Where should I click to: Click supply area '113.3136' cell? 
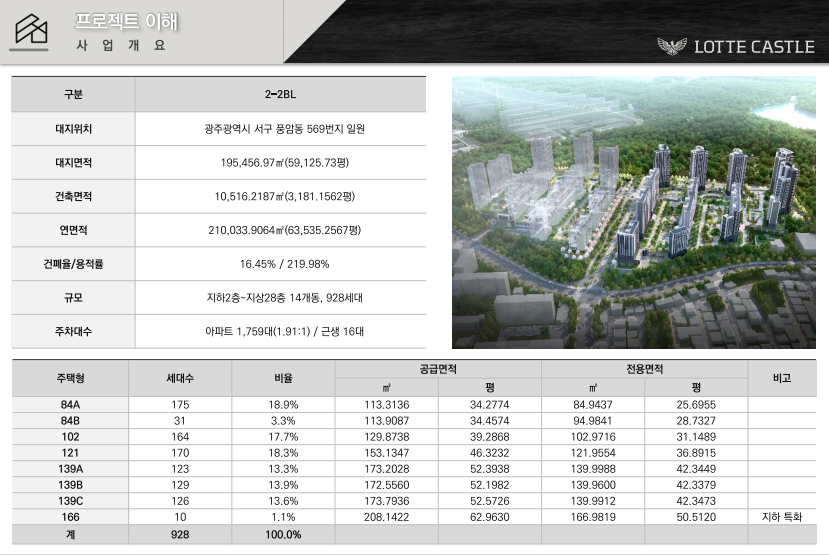386,405
